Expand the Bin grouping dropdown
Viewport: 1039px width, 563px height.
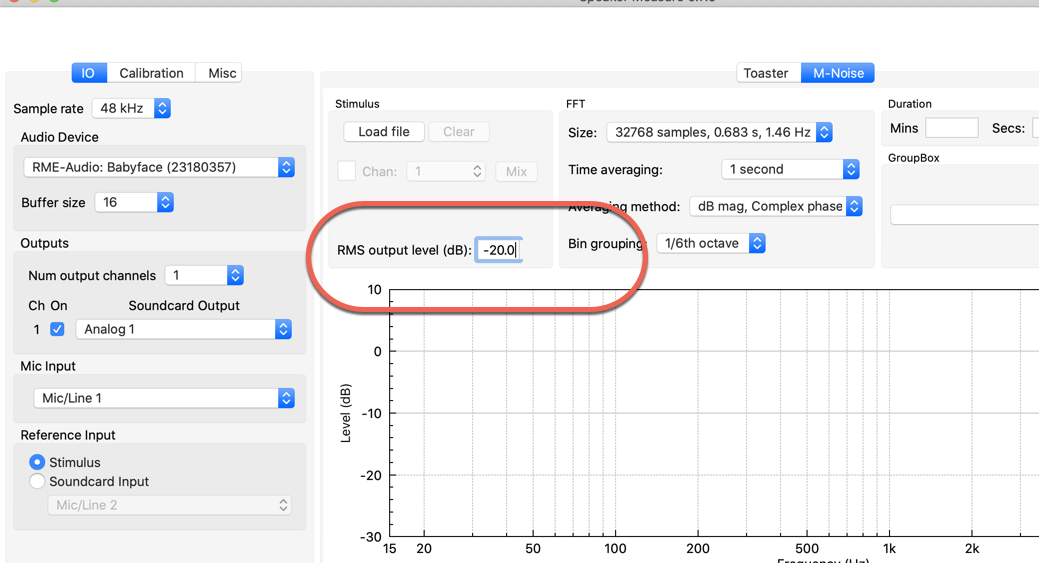(x=711, y=243)
